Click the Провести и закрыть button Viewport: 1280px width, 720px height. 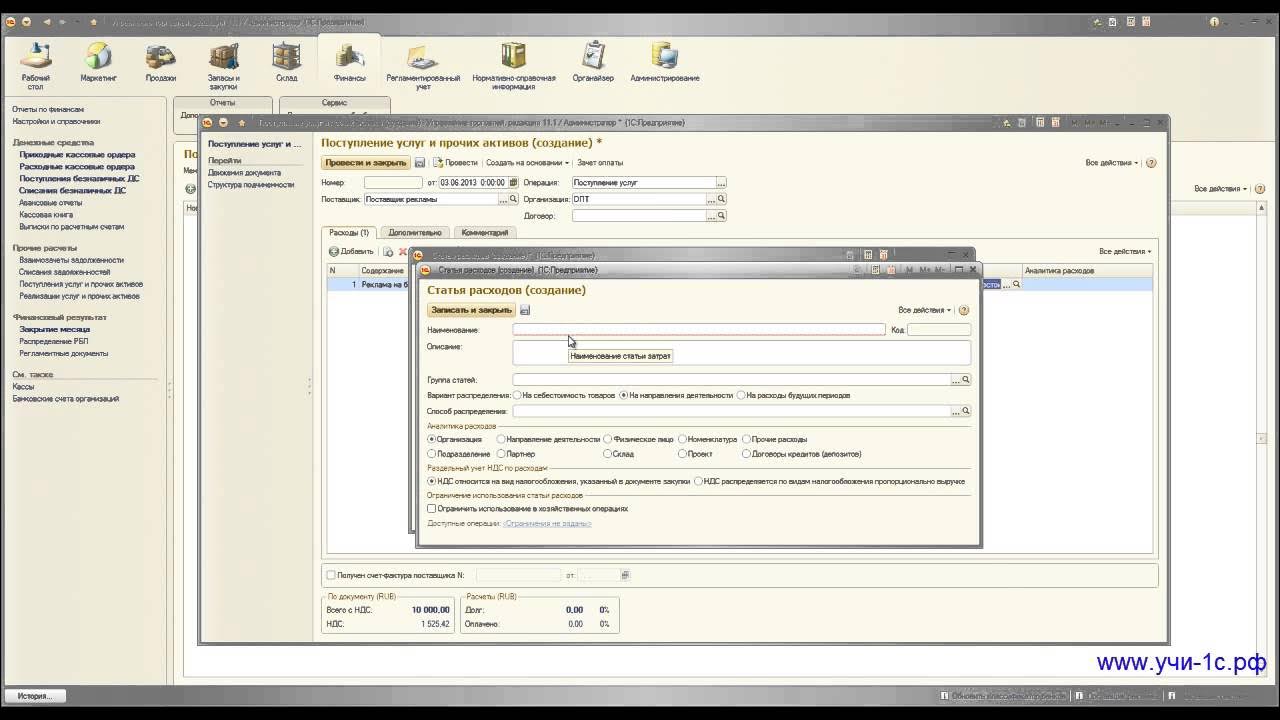point(366,162)
